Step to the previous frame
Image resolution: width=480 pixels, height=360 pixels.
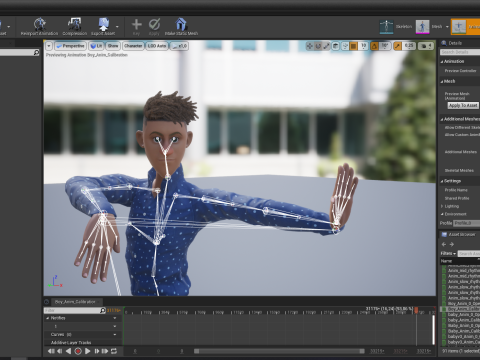click(x=60, y=351)
